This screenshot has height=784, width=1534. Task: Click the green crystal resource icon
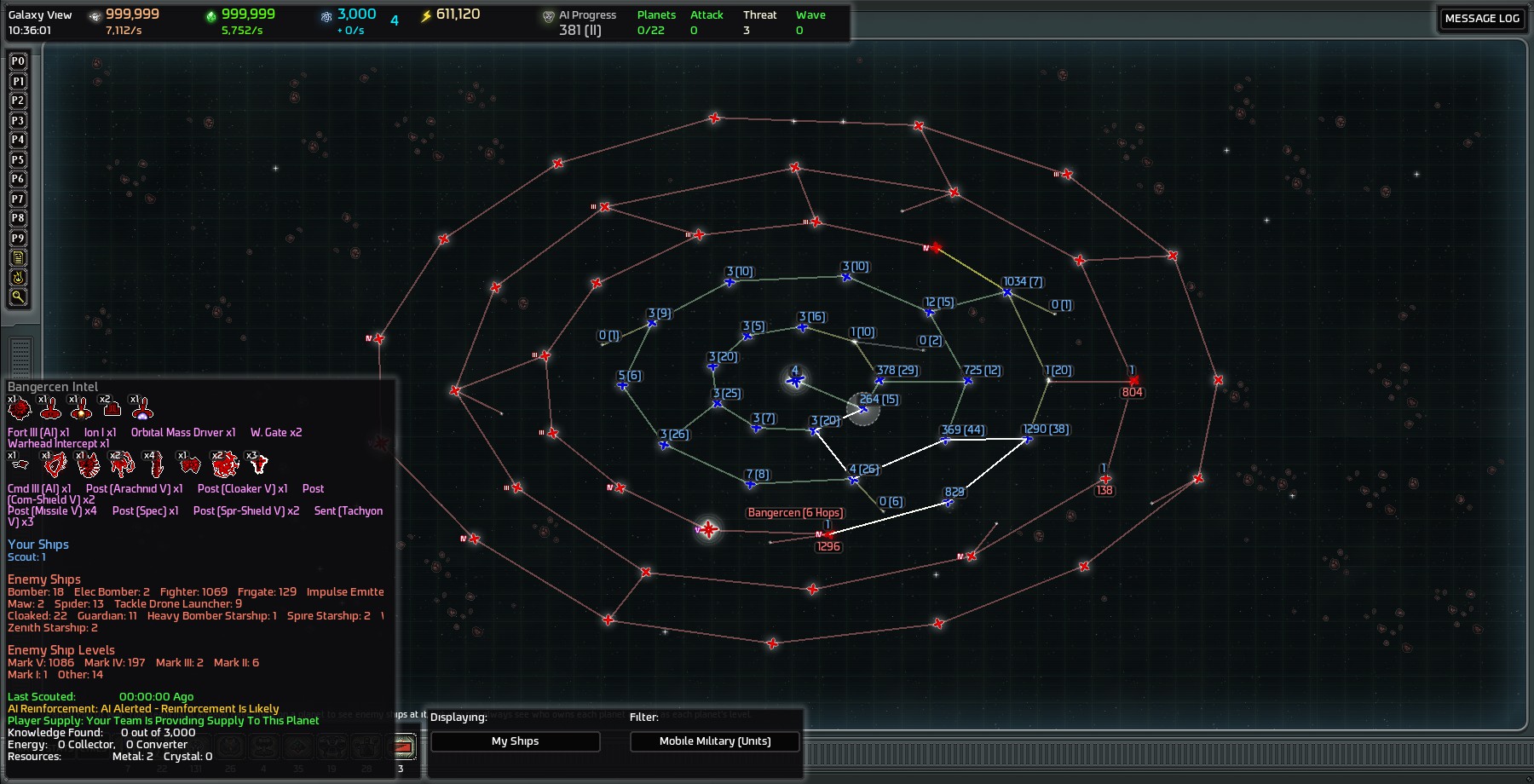[x=211, y=15]
